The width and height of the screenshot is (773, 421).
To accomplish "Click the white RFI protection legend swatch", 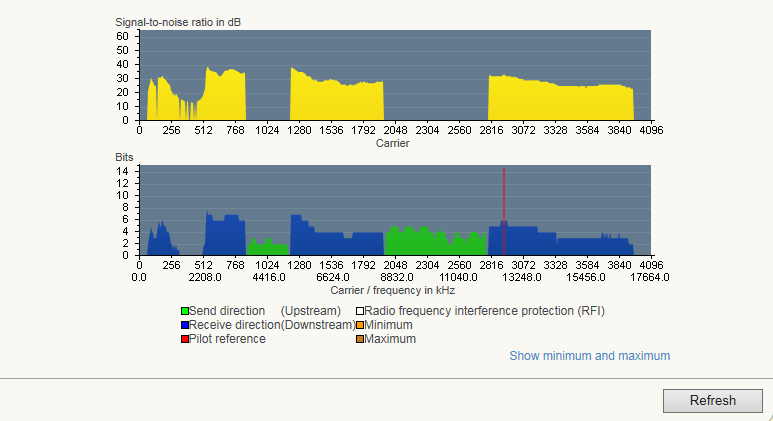I will click(x=360, y=311).
